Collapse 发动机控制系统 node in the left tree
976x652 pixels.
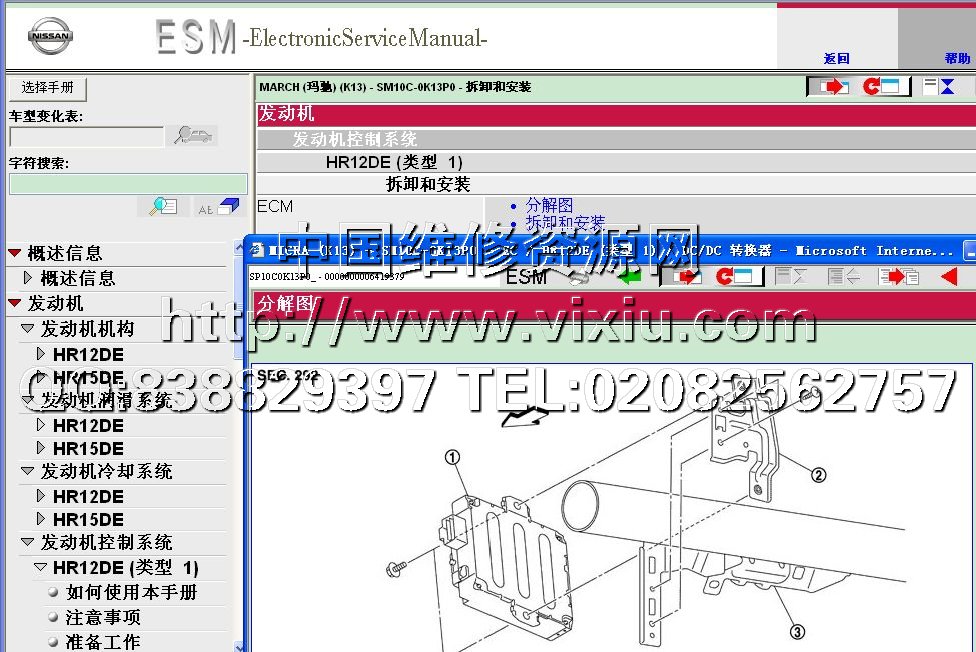[27, 542]
